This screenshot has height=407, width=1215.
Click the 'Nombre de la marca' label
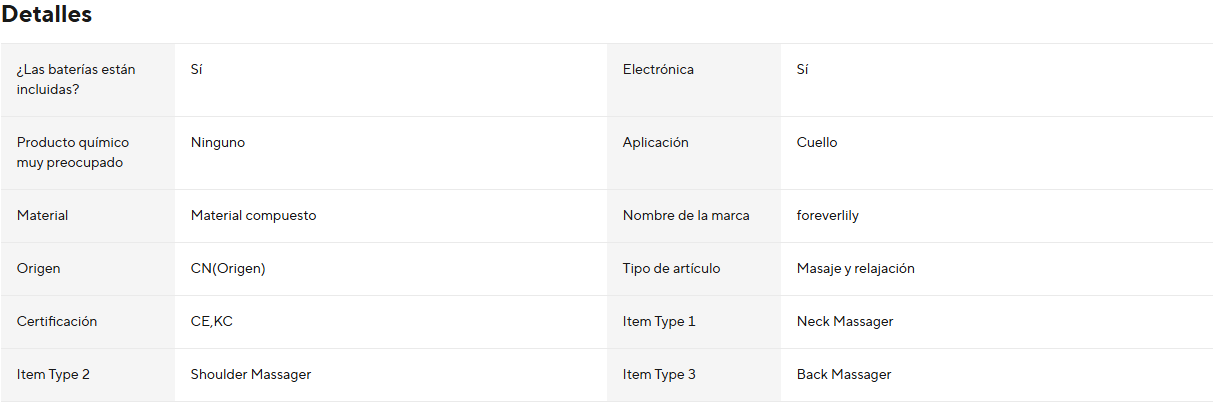[x=686, y=216]
